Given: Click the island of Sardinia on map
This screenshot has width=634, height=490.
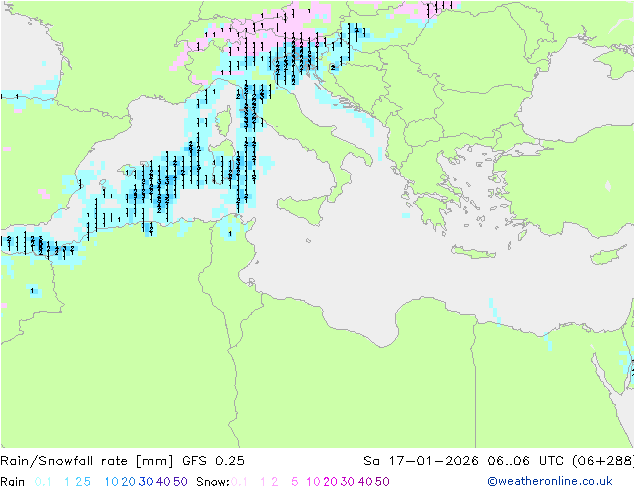Looking at the screenshot, I should [x=222, y=162].
